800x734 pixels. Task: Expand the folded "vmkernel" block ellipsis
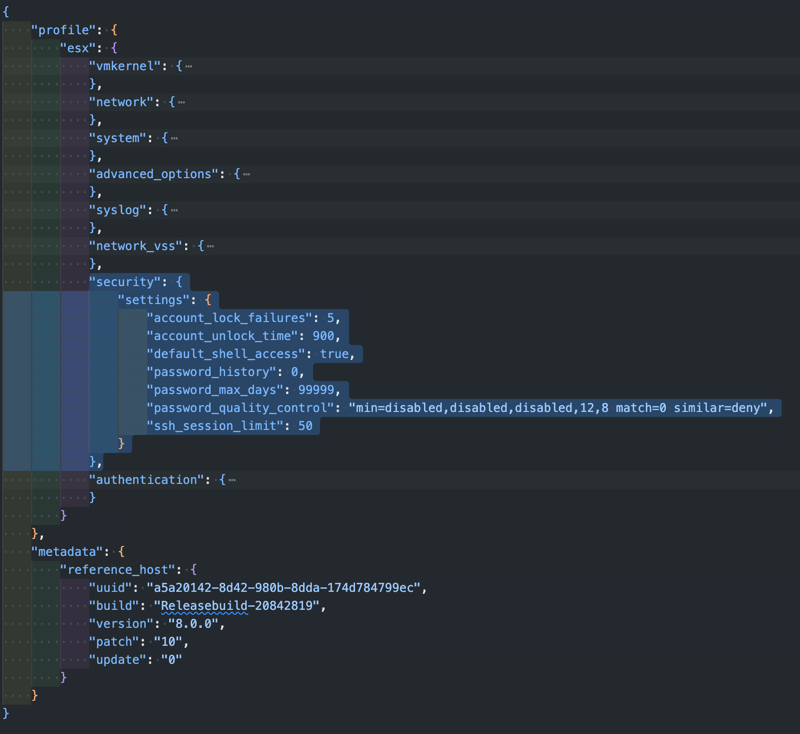[189, 66]
